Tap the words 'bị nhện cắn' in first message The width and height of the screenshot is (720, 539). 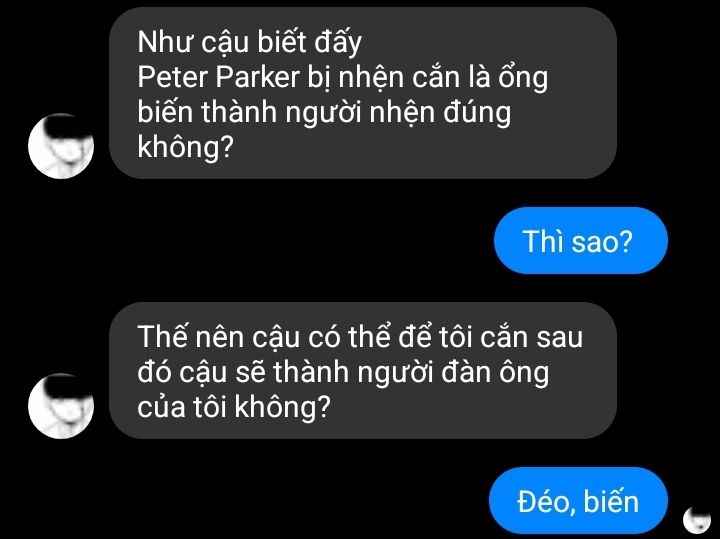click(x=383, y=78)
